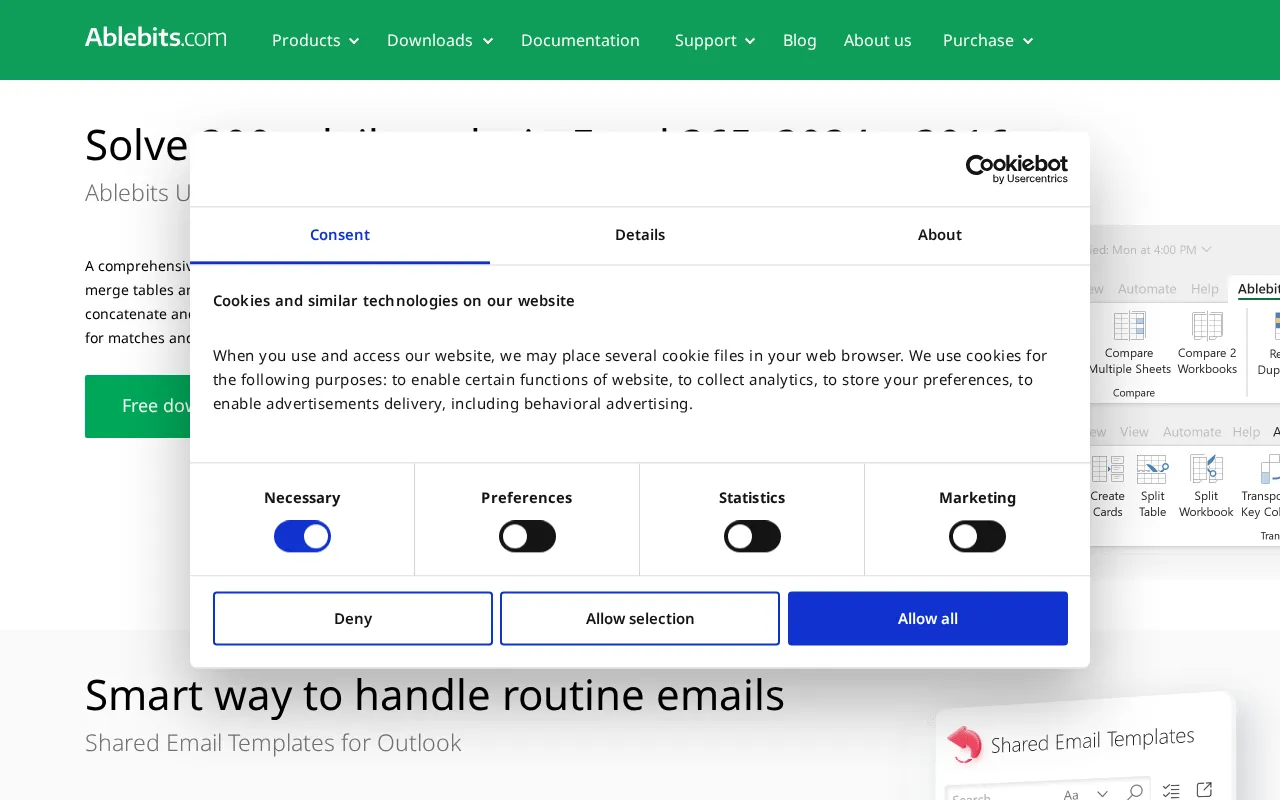This screenshot has height=800, width=1280.
Task: Toggle the Necessary cookies switch
Action: 302,537
